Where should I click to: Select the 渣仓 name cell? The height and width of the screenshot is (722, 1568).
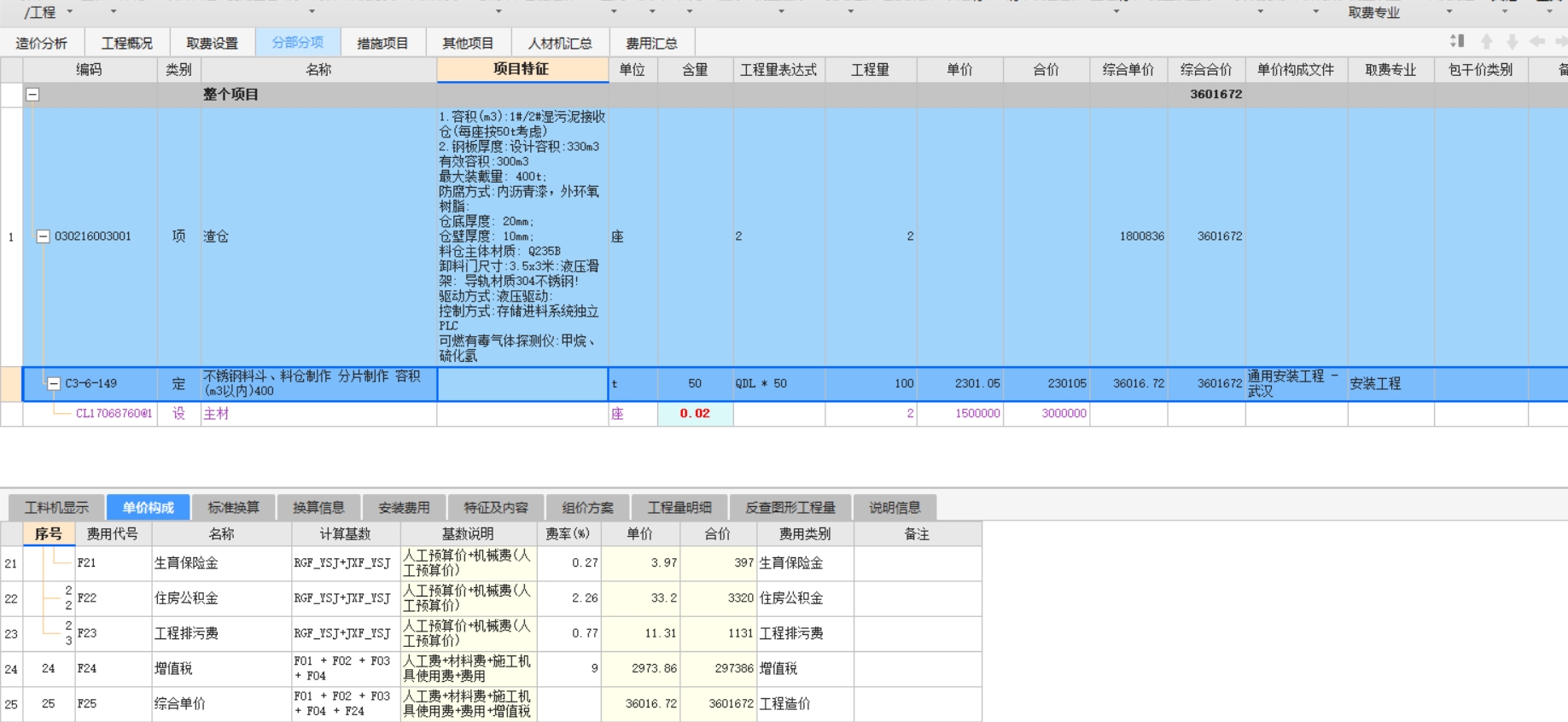point(318,236)
